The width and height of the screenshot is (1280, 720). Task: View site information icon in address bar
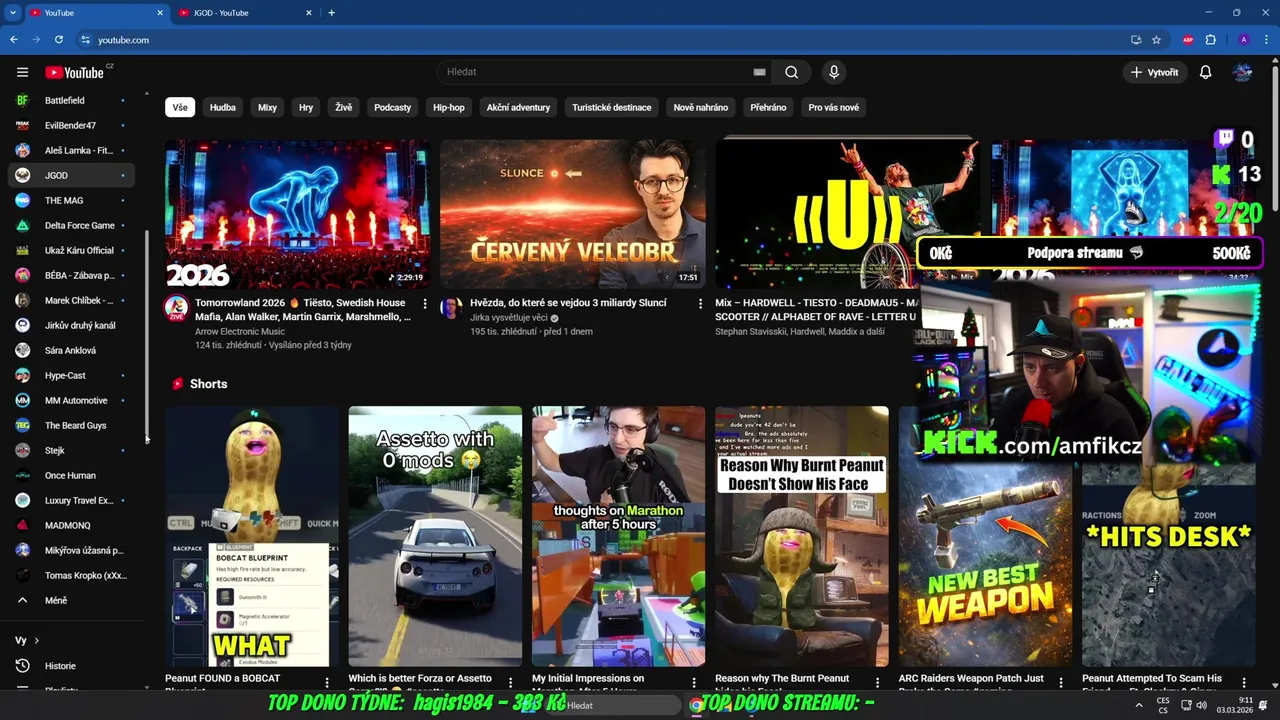point(85,40)
